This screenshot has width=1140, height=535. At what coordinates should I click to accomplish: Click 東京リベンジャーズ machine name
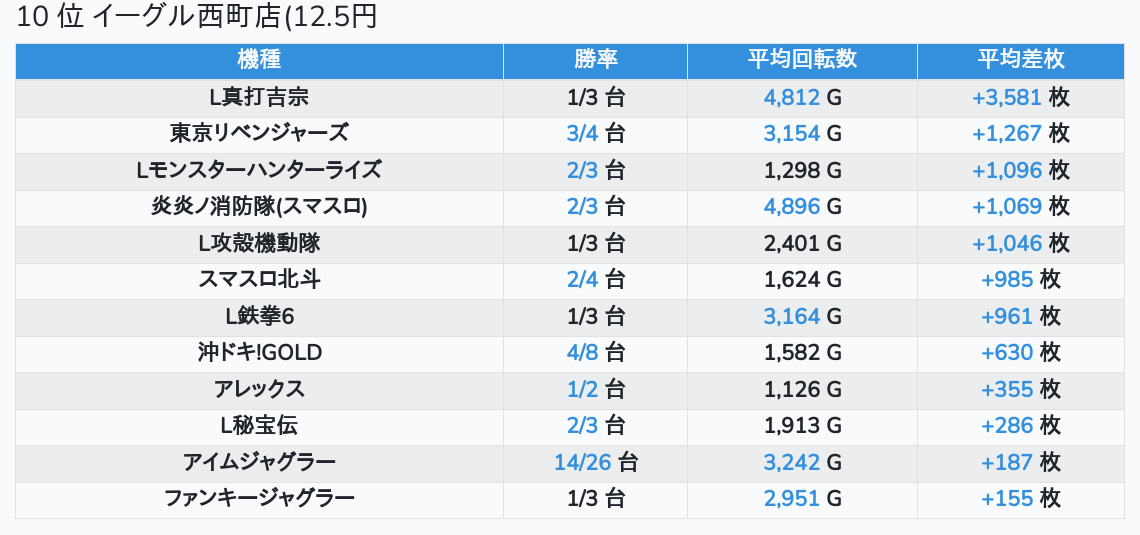(259, 134)
